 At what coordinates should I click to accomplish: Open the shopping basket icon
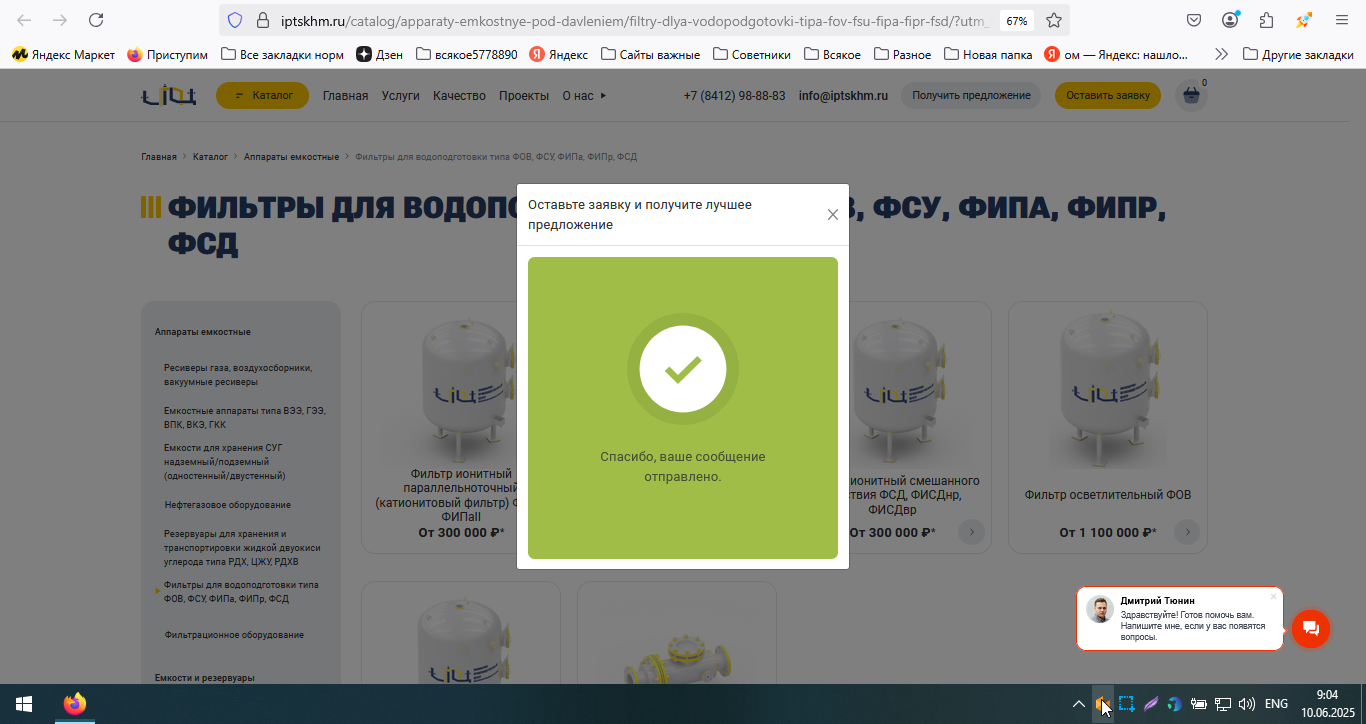click(1191, 96)
